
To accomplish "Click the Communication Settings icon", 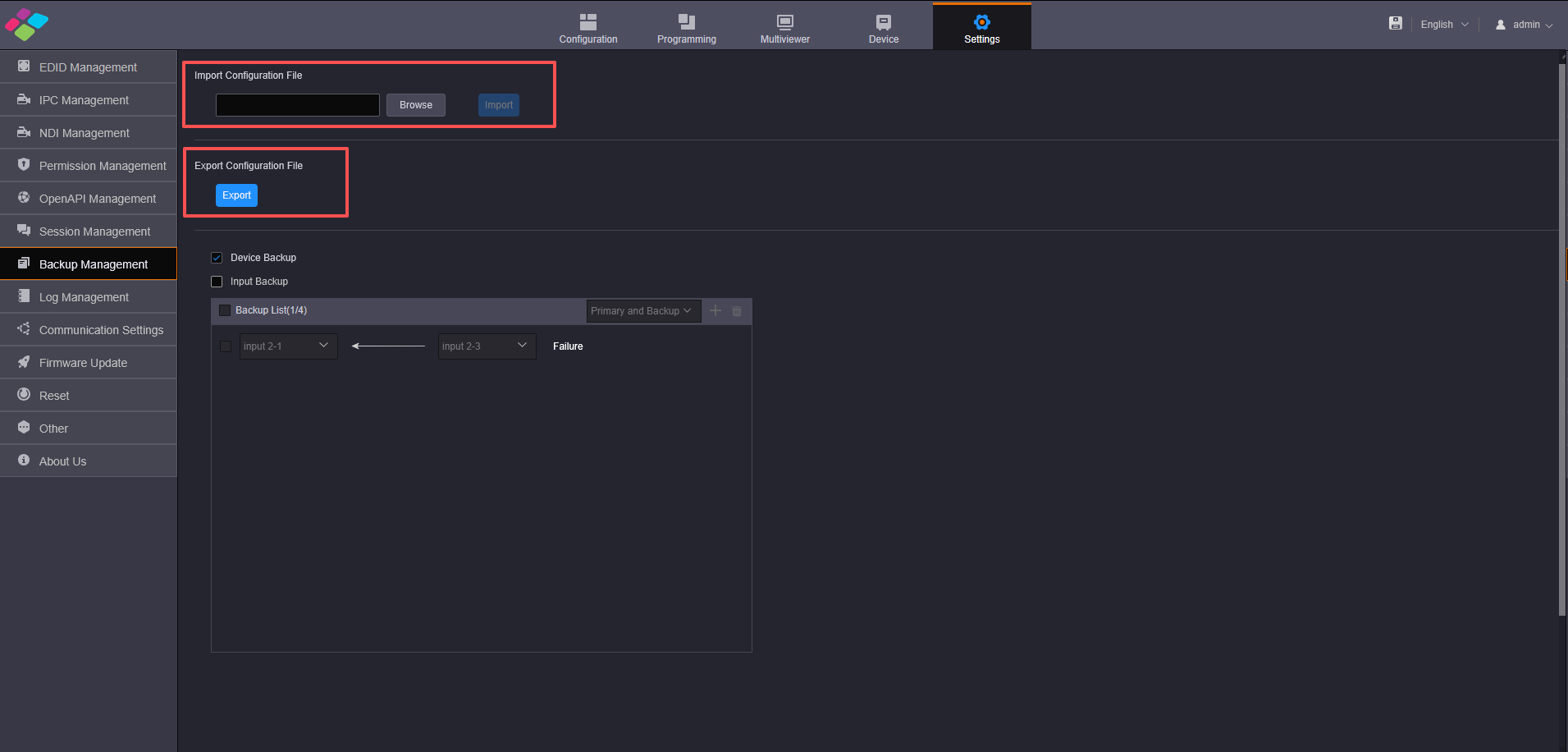I will click(x=24, y=328).
